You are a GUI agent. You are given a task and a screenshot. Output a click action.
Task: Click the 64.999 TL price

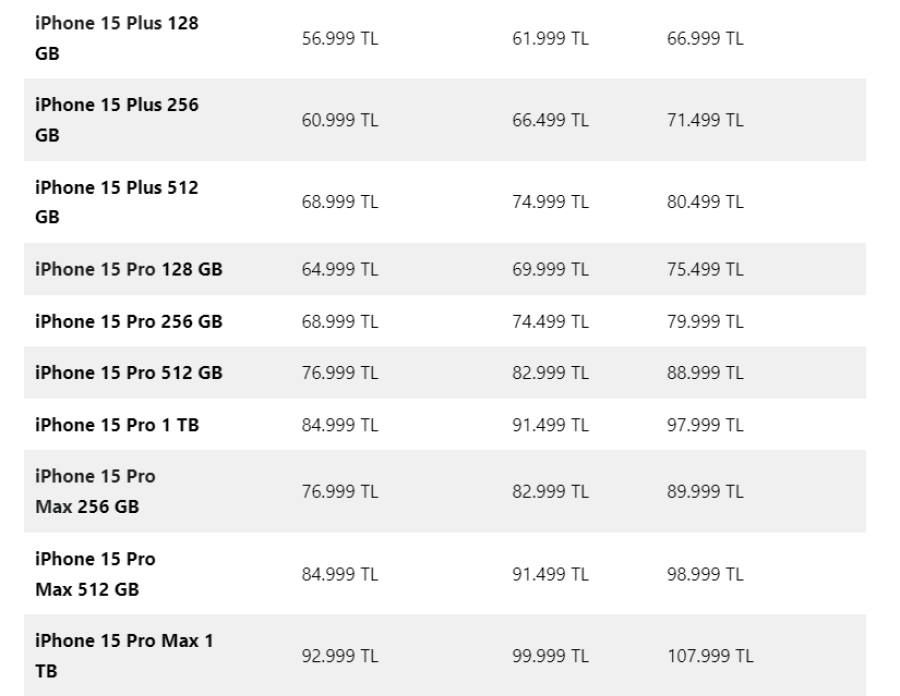[340, 269]
